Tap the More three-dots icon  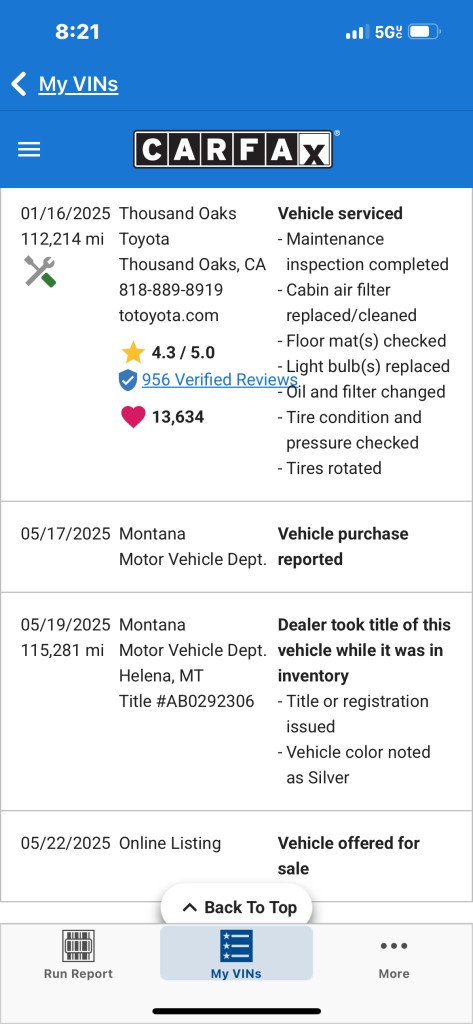point(394,946)
